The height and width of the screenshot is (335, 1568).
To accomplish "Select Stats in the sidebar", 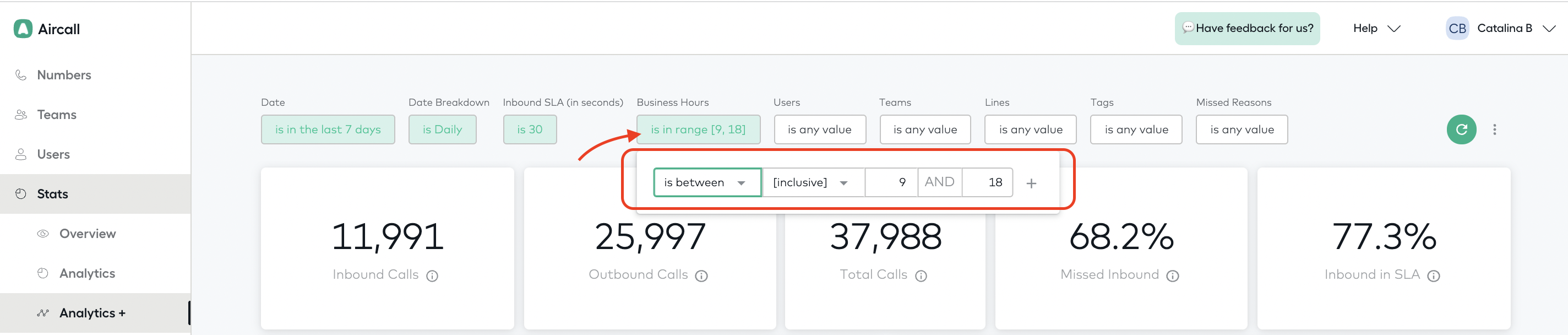I will click(x=96, y=194).
